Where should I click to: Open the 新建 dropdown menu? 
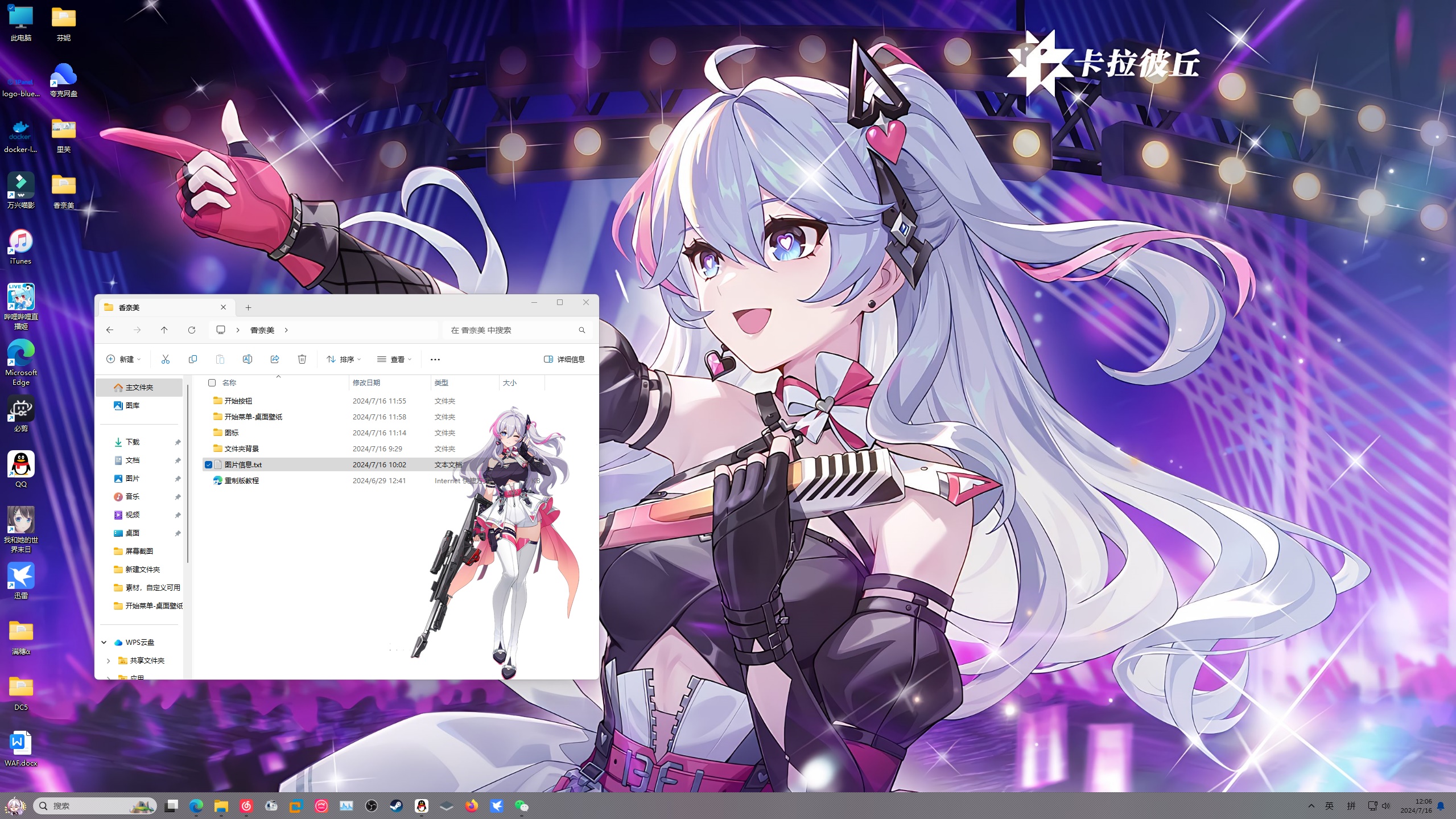123,359
